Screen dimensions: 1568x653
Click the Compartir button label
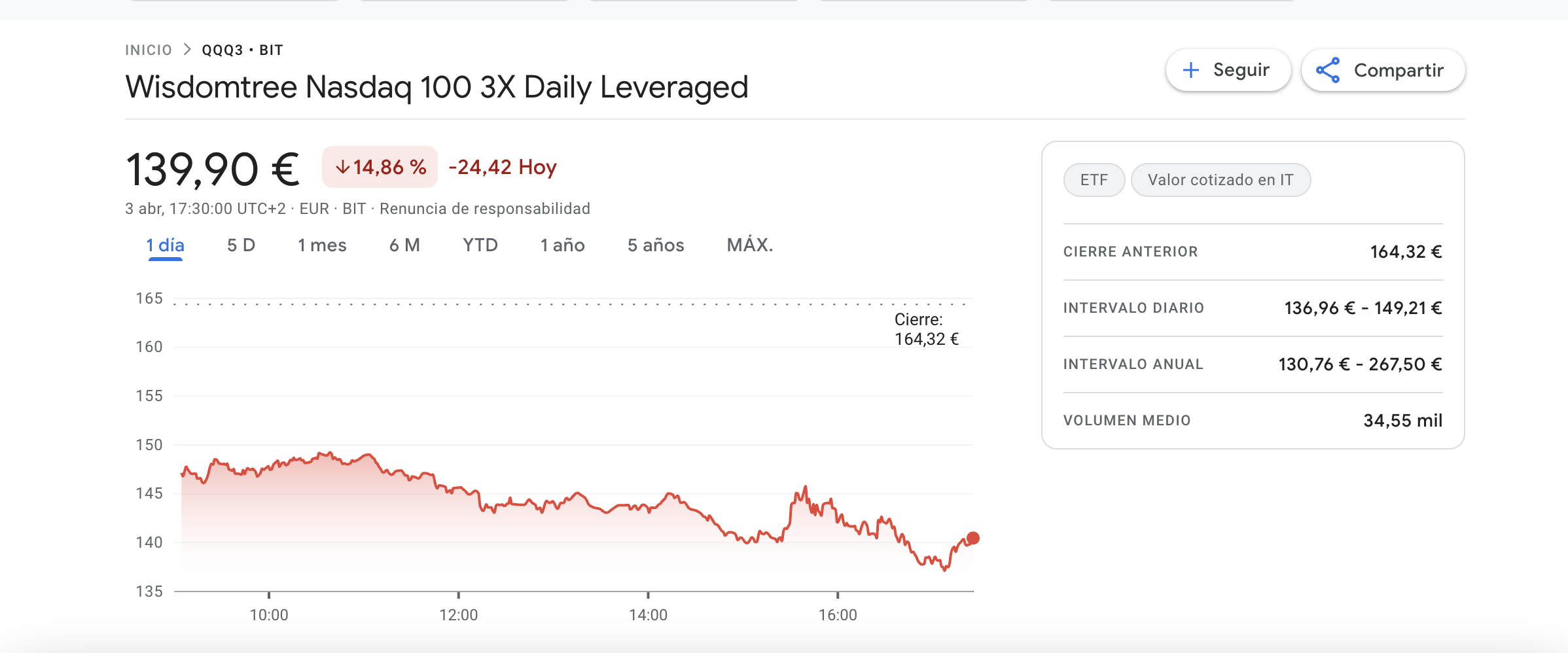[1399, 70]
